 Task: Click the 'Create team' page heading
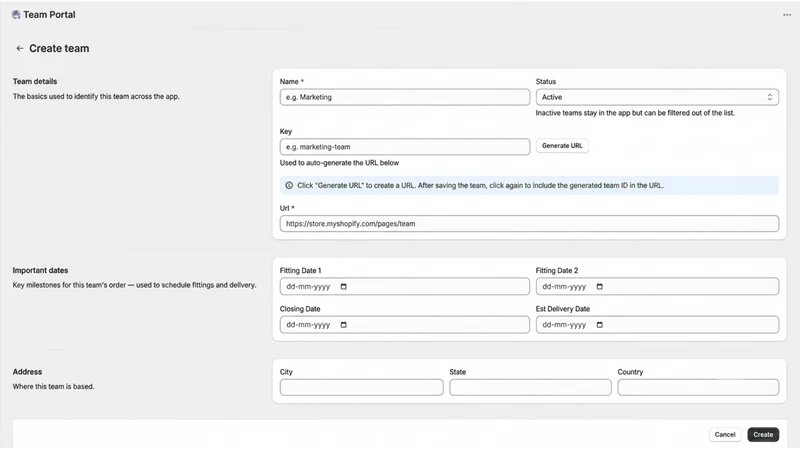tap(59, 48)
